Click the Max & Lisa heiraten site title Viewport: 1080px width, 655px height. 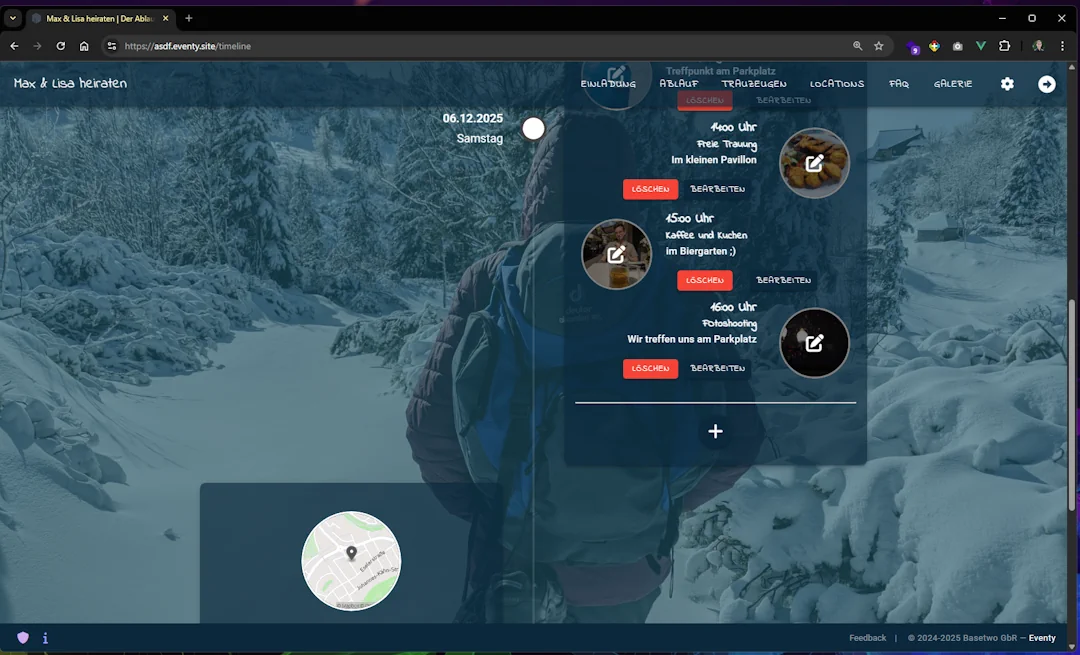[x=70, y=83]
